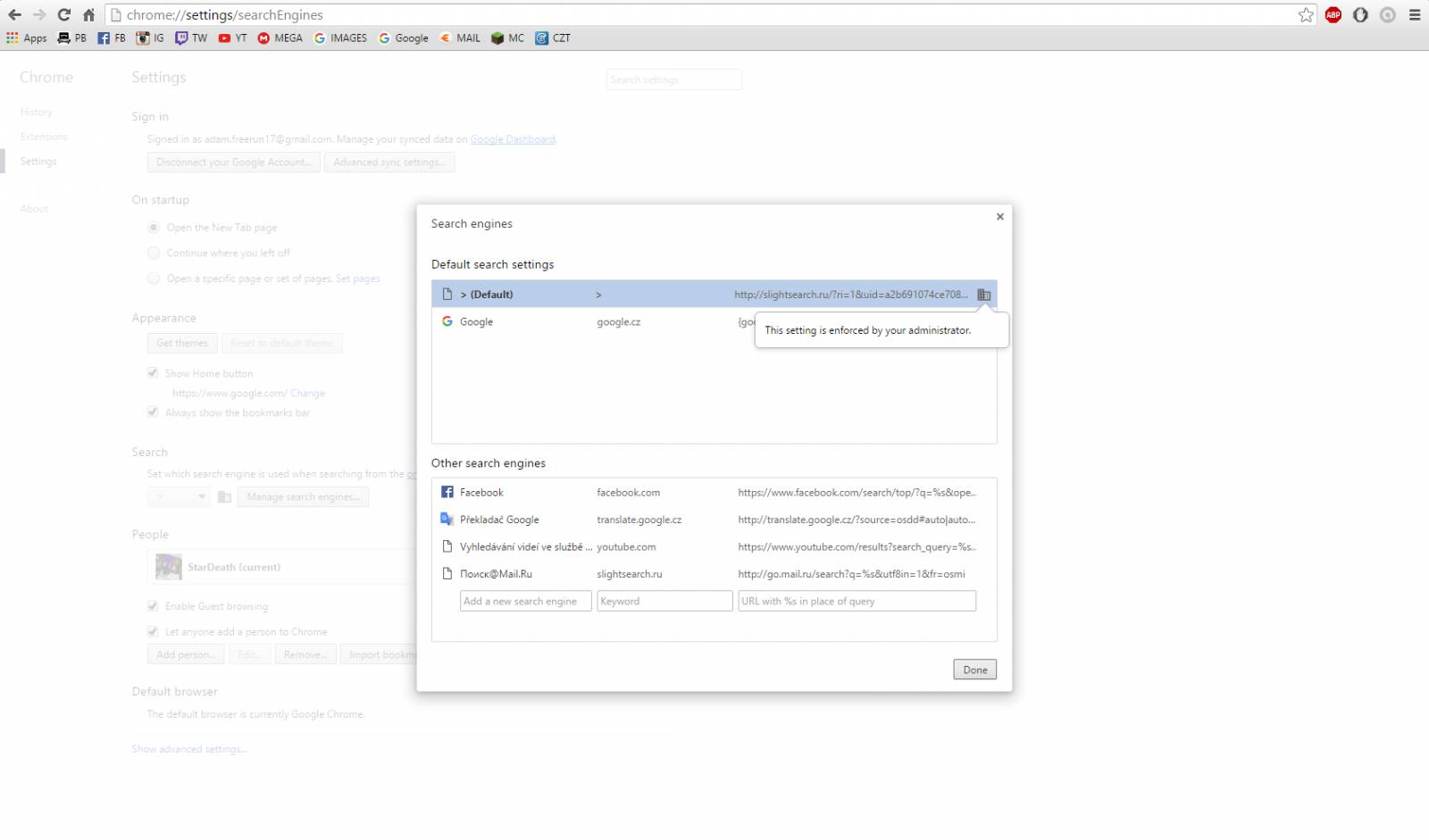The height and width of the screenshot is (840, 1429).
Task: Open the Google Dashboard link
Action: coord(513,139)
